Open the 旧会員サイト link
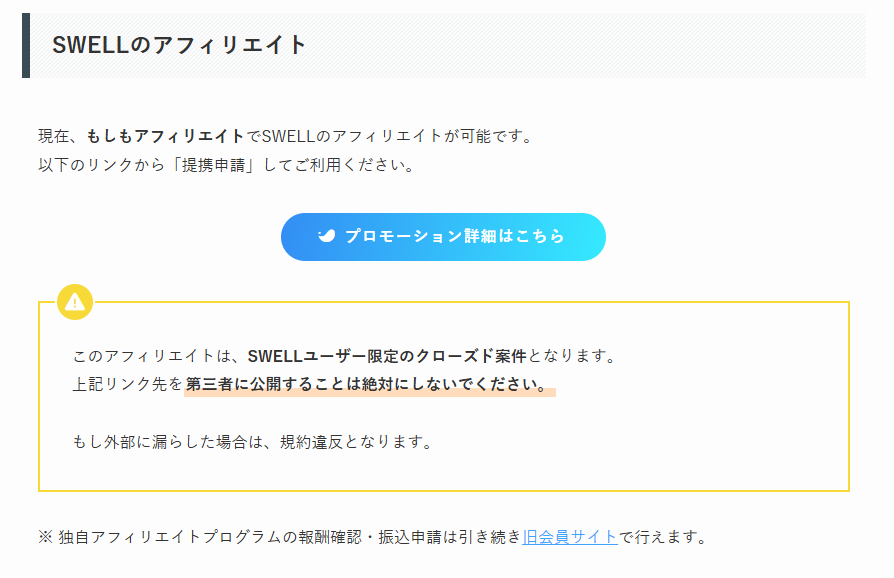 tap(569, 537)
